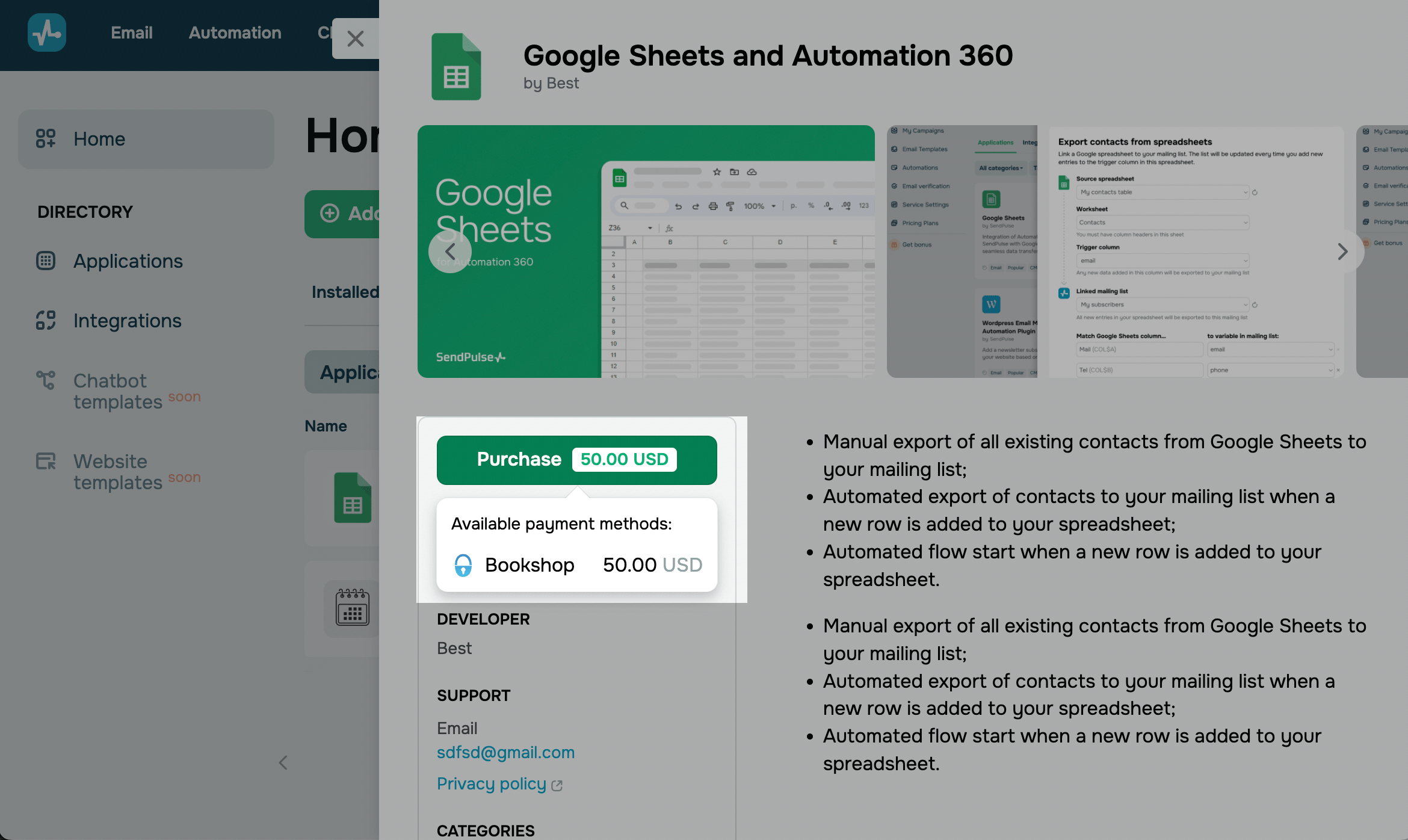Click Purchase 50.00 USD button
This screenshot has width=1408, height=840.
tap(577, 460)
